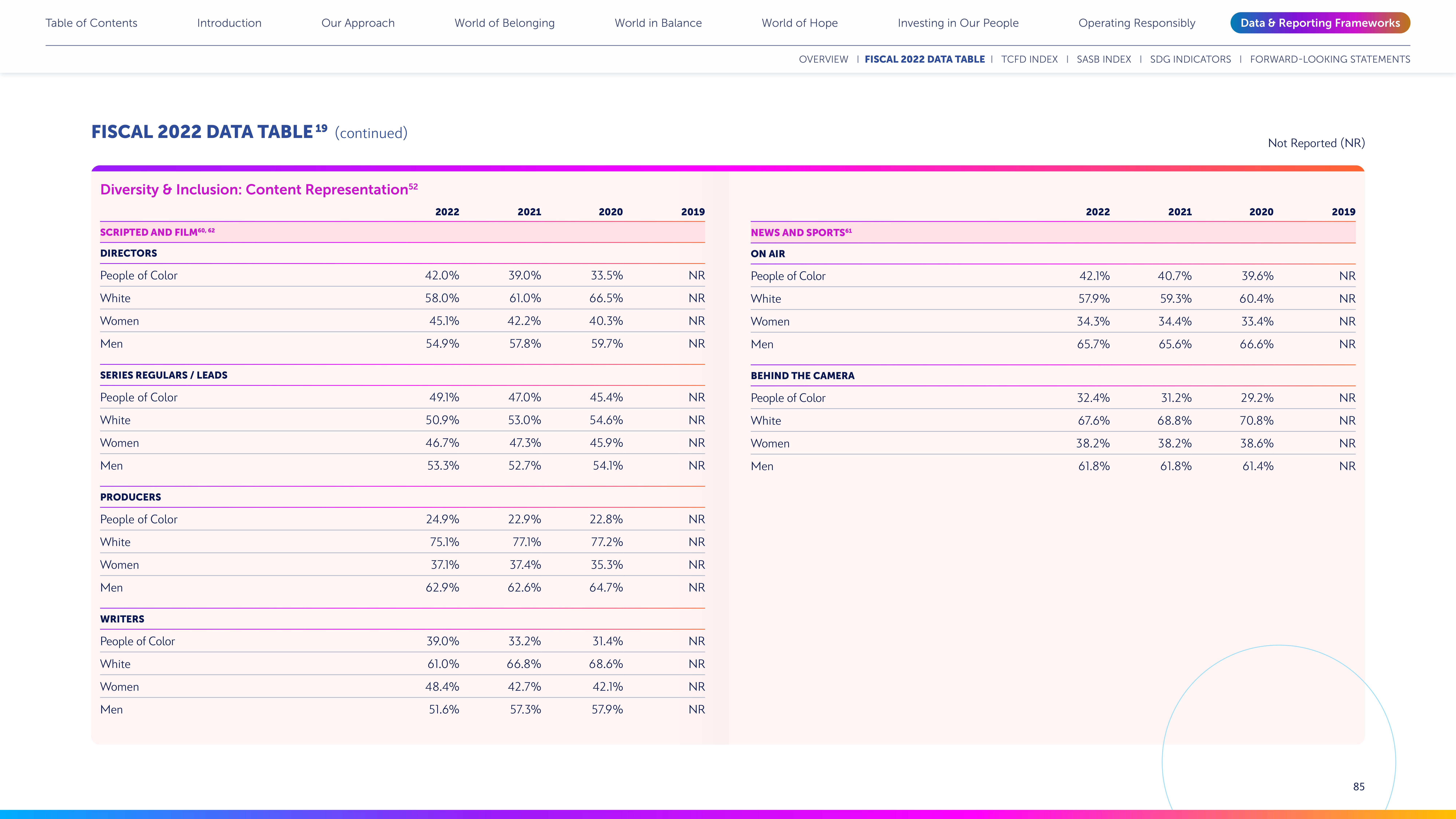Click the Producers subheading
The width and height of the screenshot is (1456, 819).
(x=130, y=497)
